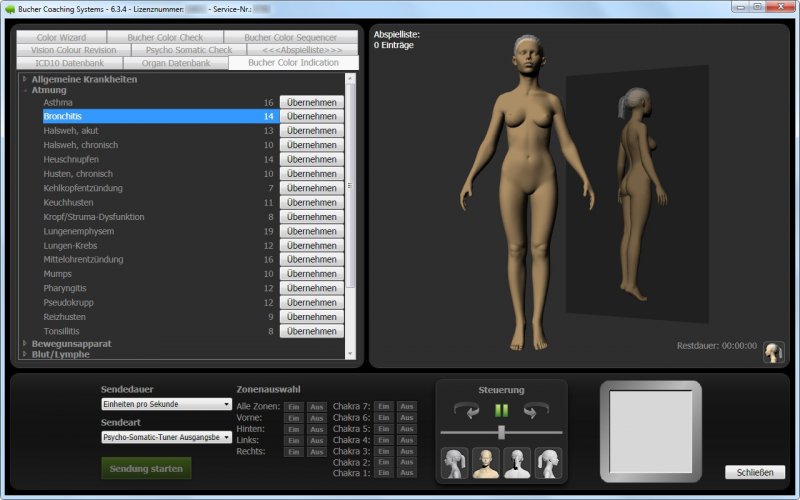This screenshot has height=500, width=800.
Task: Click Übernehmen for Heuschnupfen
Action: pyautogui.click(x=312, y=159)
